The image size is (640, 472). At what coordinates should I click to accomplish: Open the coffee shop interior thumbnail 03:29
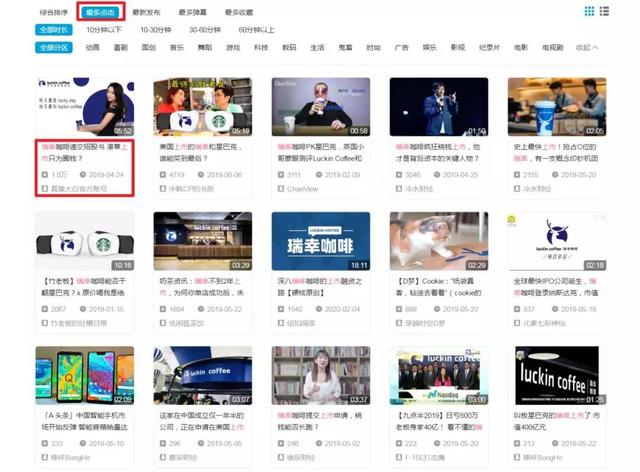(x=202, y=241)
